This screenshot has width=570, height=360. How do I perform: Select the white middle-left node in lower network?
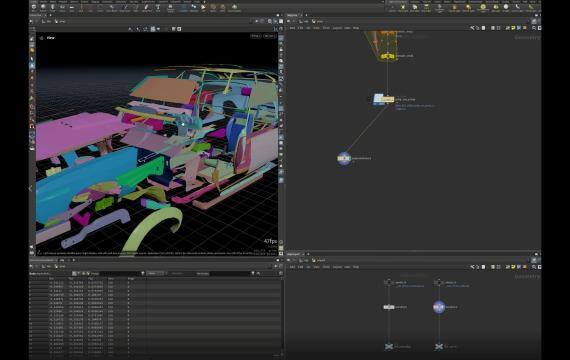coord(389,307)
